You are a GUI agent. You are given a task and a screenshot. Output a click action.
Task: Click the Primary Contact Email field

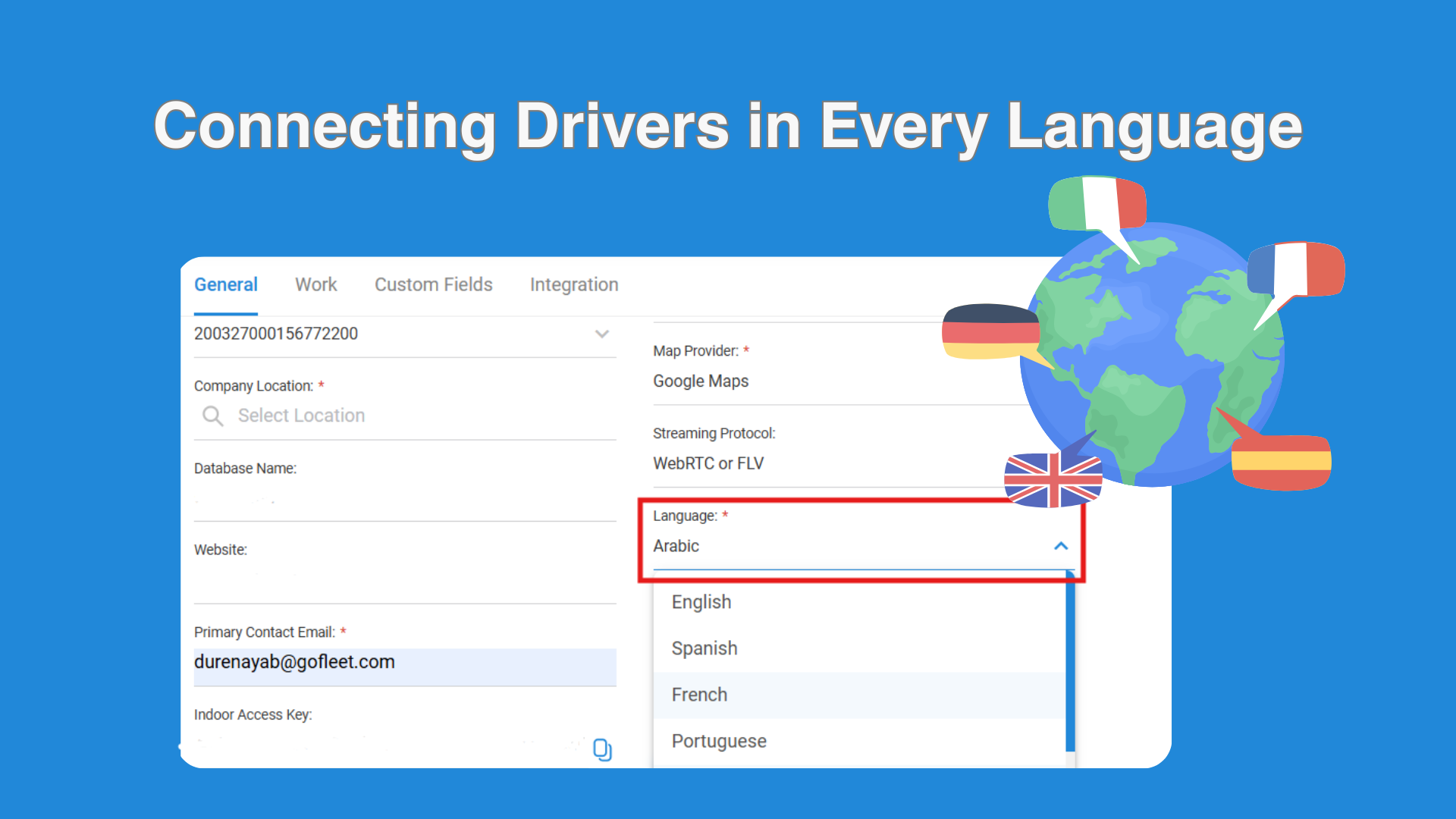(405, 663)
